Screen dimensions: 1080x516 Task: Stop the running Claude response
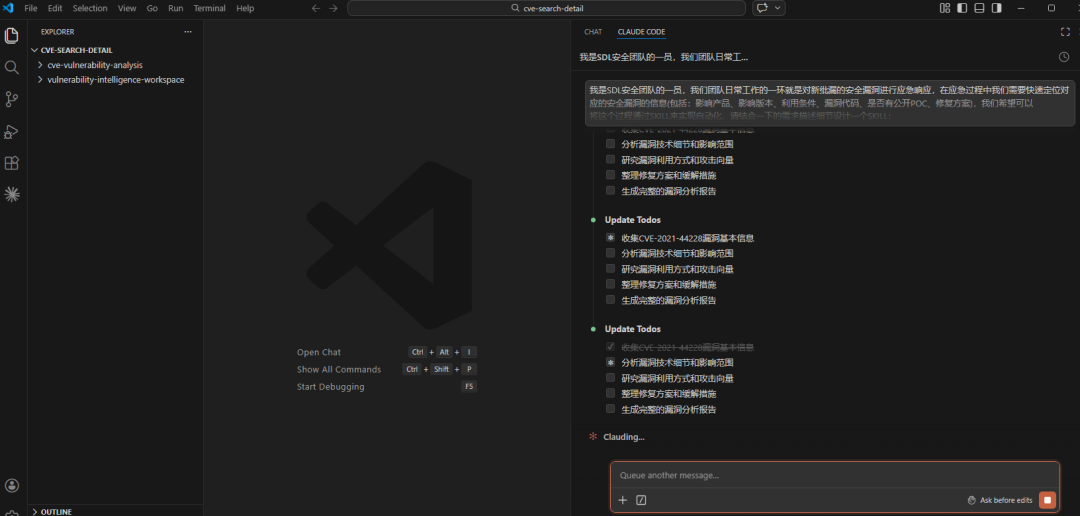click(x=1047, y=500)
